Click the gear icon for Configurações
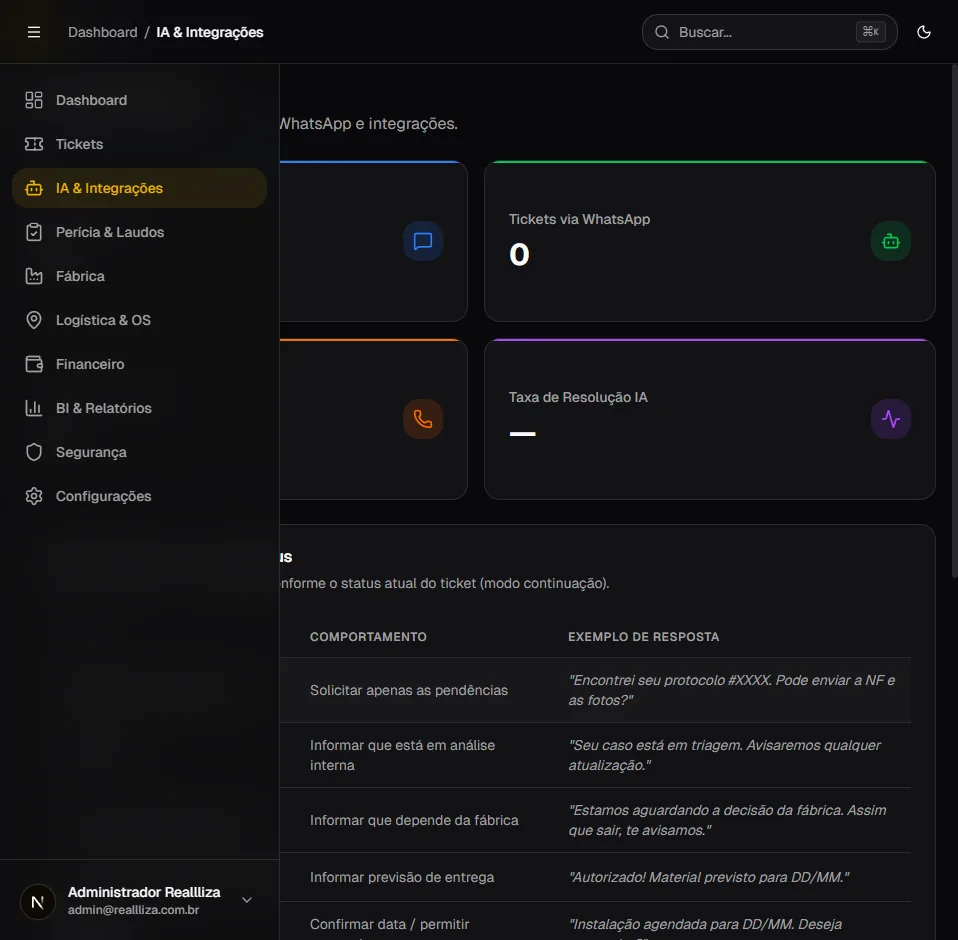 click(34, 496)
